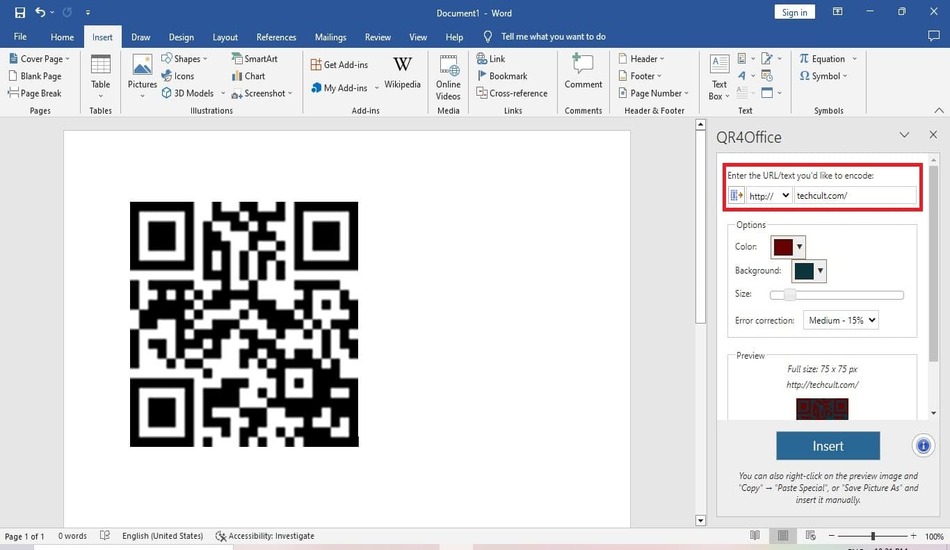The width and height of the screenshot is (950, 550).
Task: Click the URL text input field
Action: (854, 196)
